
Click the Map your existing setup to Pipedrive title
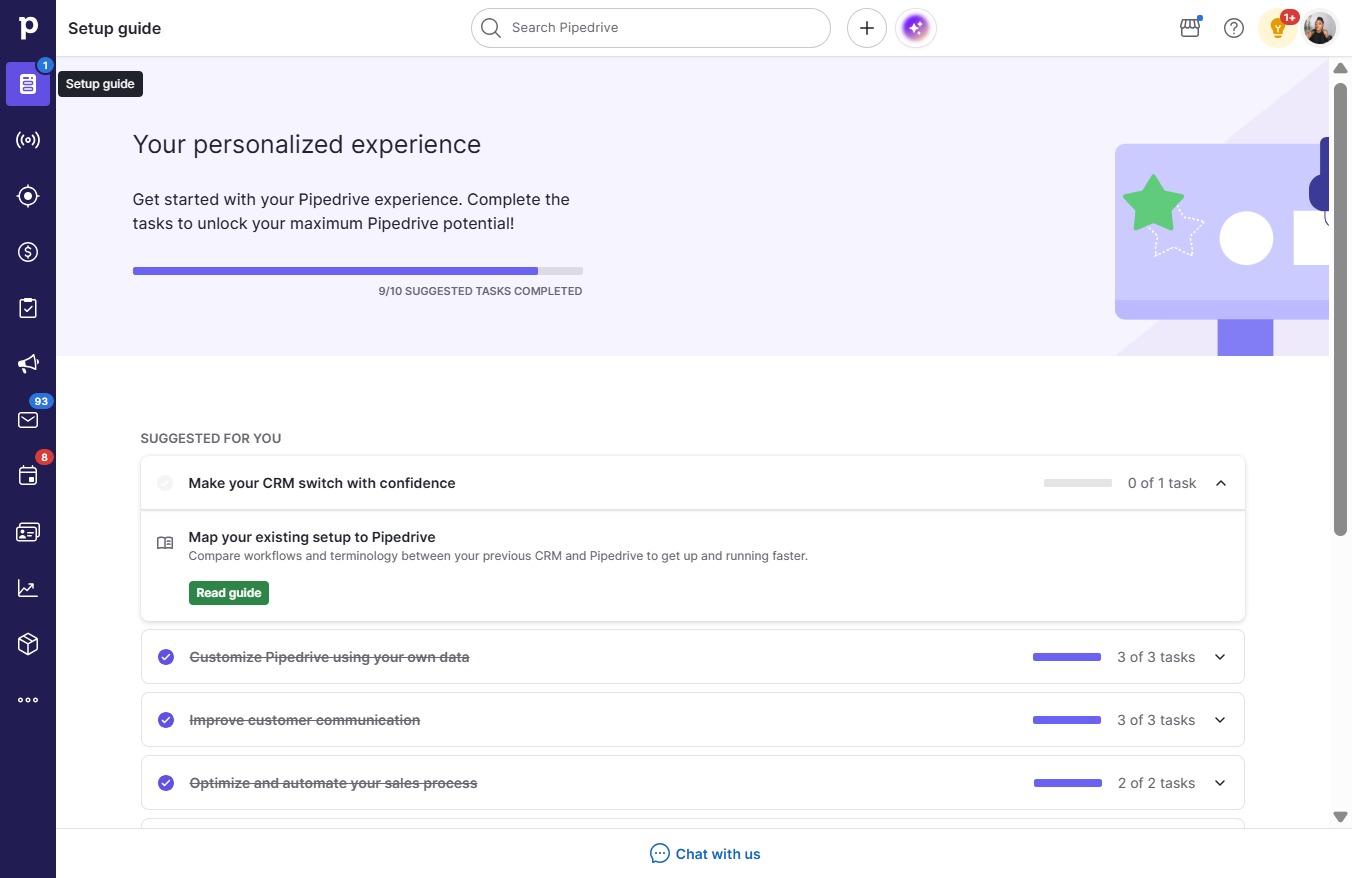[312, 537]
